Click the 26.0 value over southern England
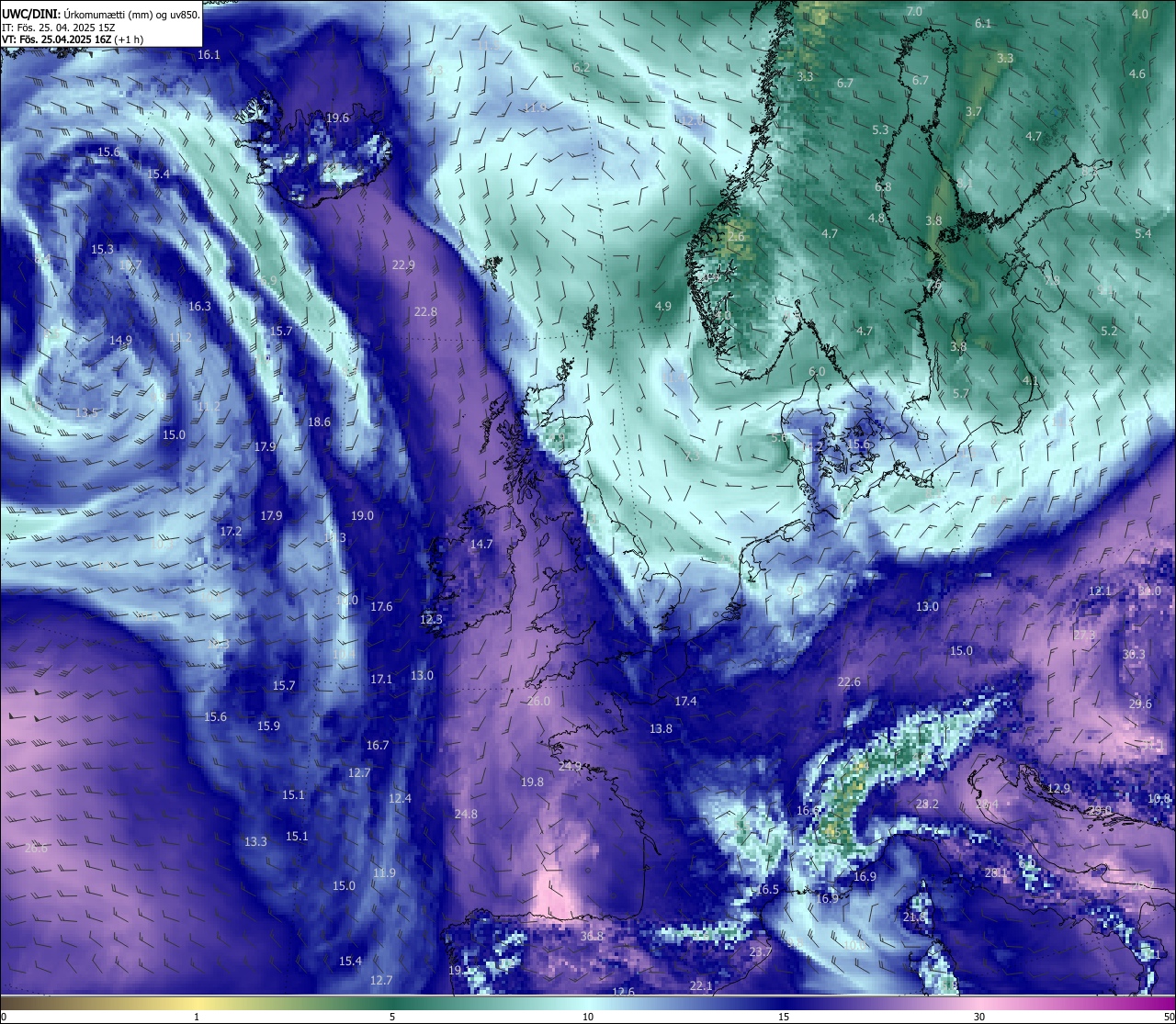This screenshot has height=1024, width=1176. [x=538, y=701]
